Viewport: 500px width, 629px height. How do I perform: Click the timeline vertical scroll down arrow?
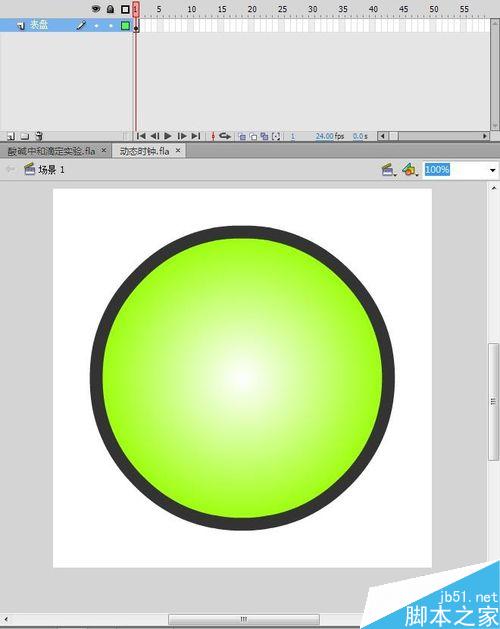pos(495,126)
